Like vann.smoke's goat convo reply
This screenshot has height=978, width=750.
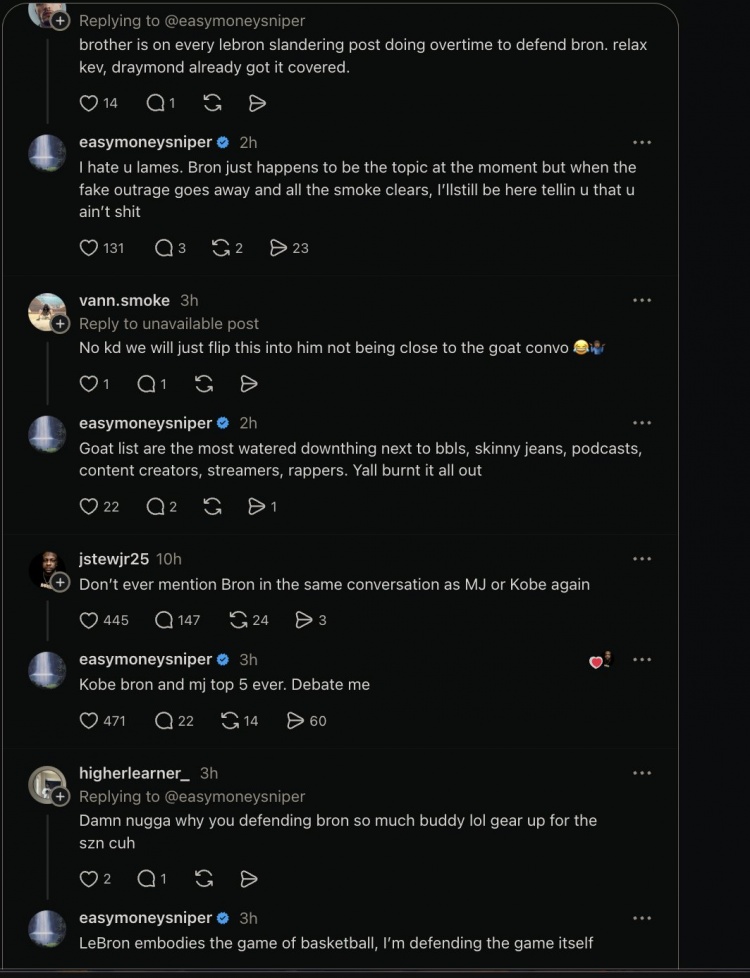pyautogui.click(x=94, y=384)
